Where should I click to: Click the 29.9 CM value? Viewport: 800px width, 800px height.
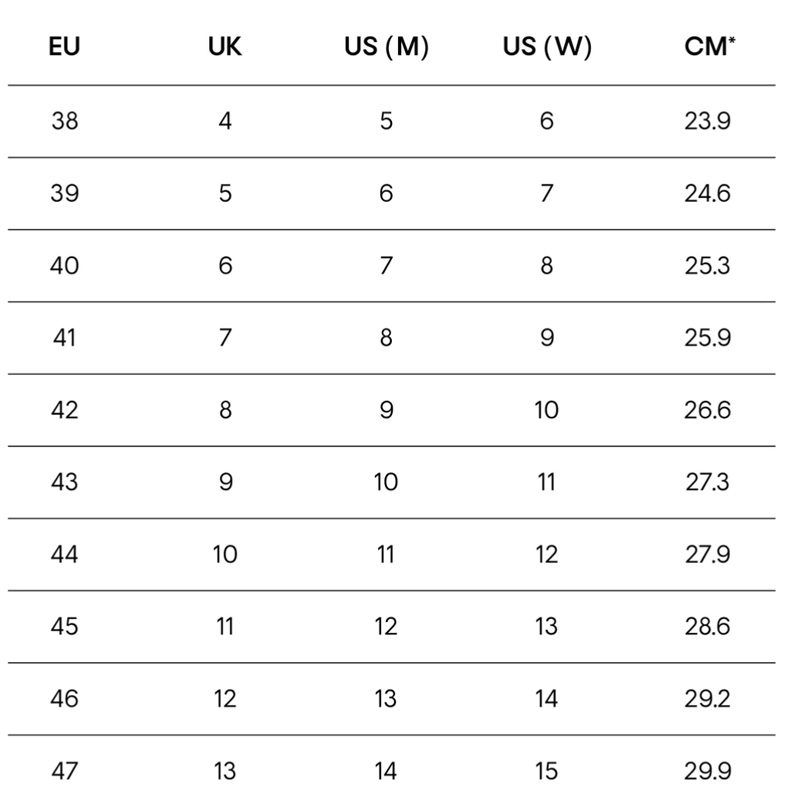pyautogui.click(x=707, y=771)
